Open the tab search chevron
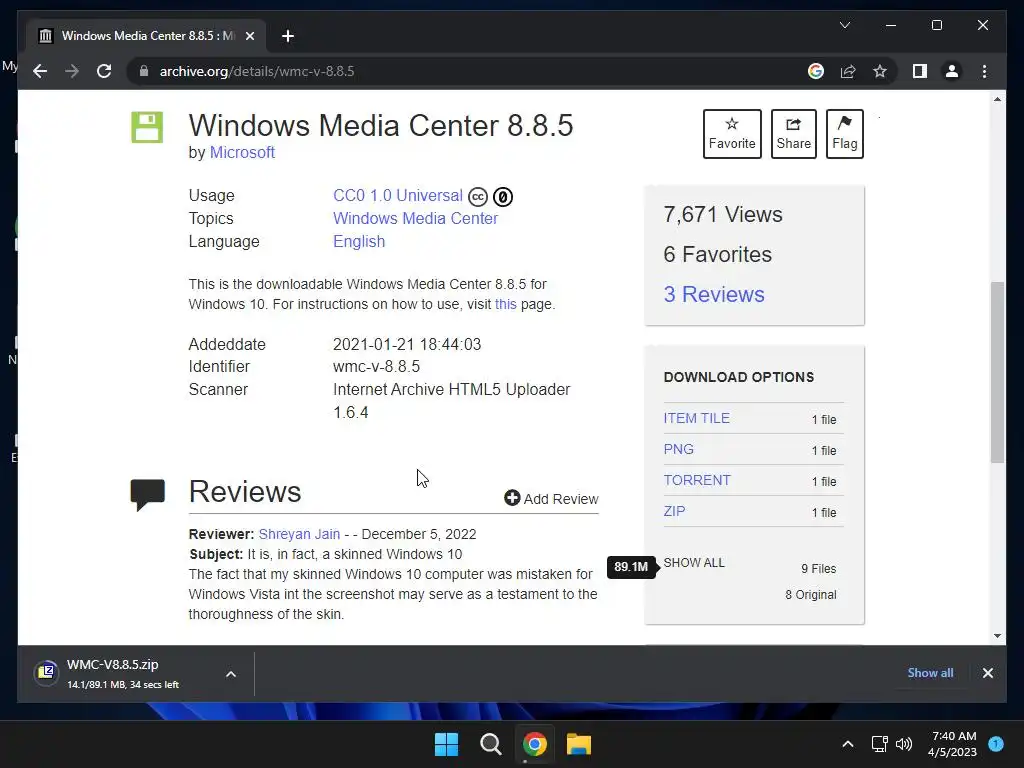 844,25
